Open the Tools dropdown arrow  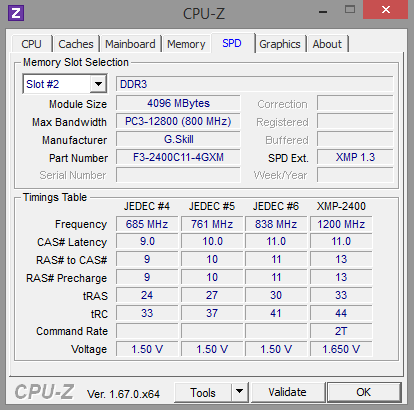[x=240, y=392]
